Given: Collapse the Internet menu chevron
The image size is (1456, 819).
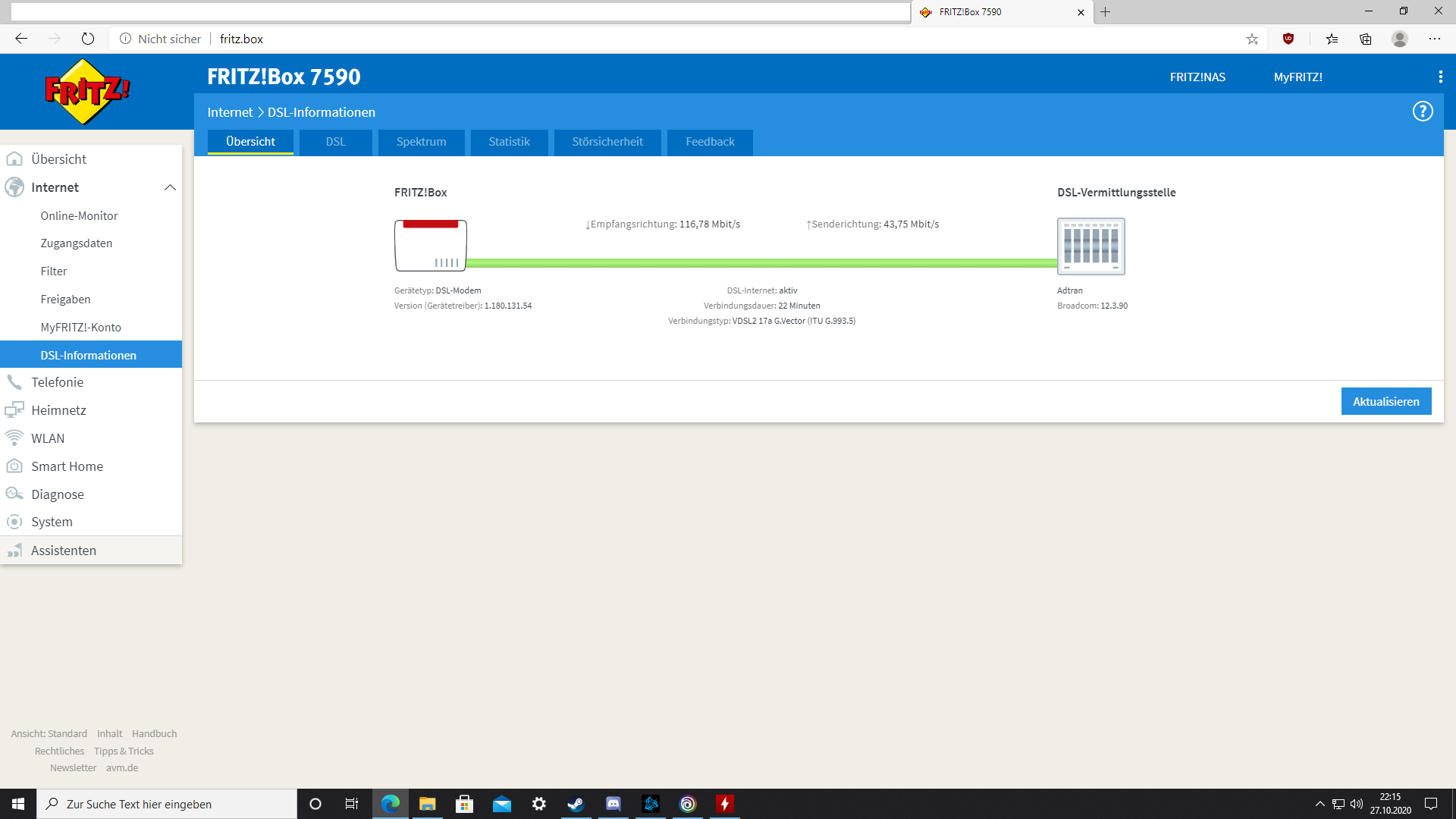Looking at the screenshot, I should [170, 187].
